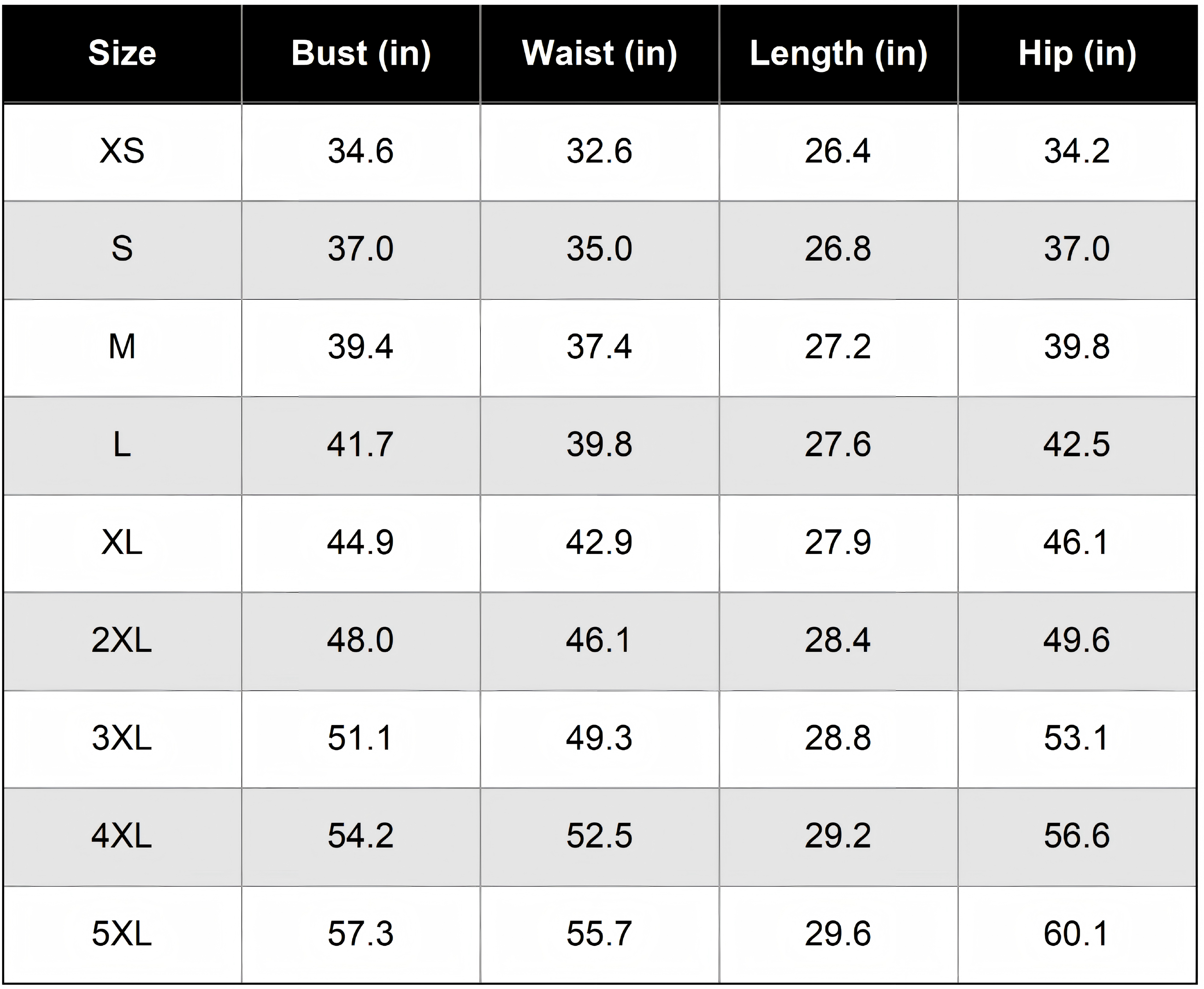Select the 2XL row label

point(122,640)
